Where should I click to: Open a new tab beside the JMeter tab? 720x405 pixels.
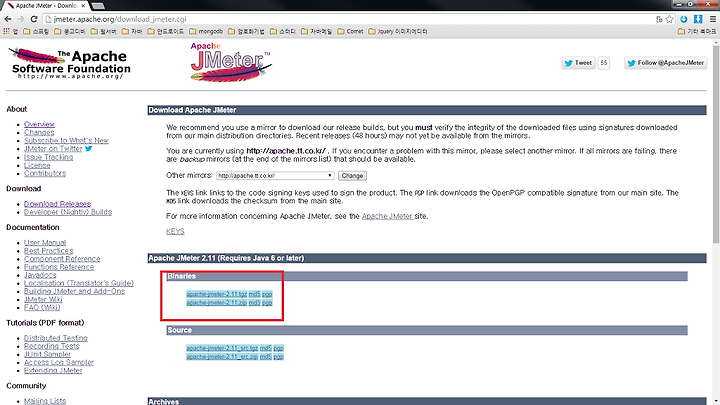point(98,6)
